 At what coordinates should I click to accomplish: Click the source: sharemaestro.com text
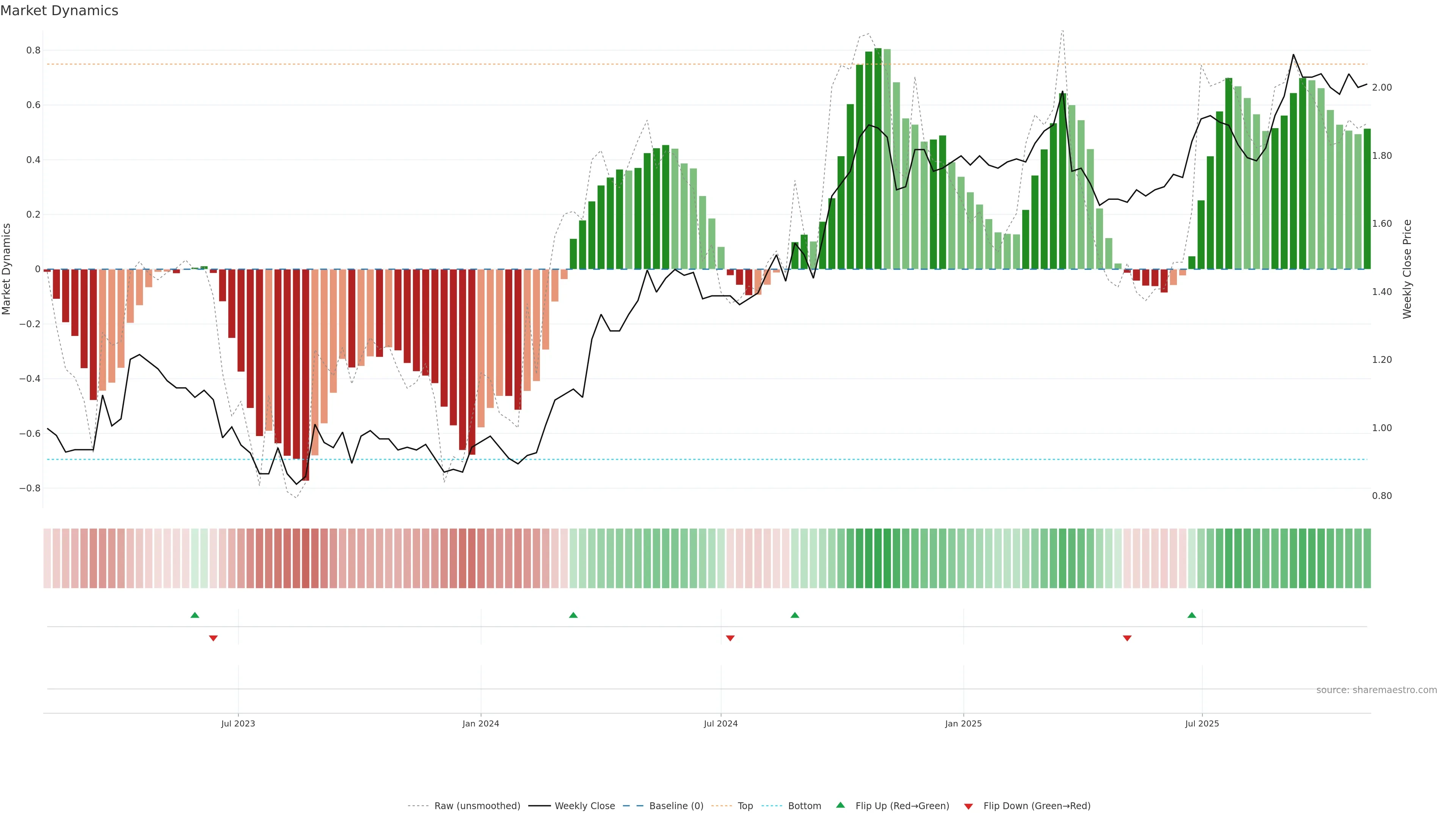1376,690
